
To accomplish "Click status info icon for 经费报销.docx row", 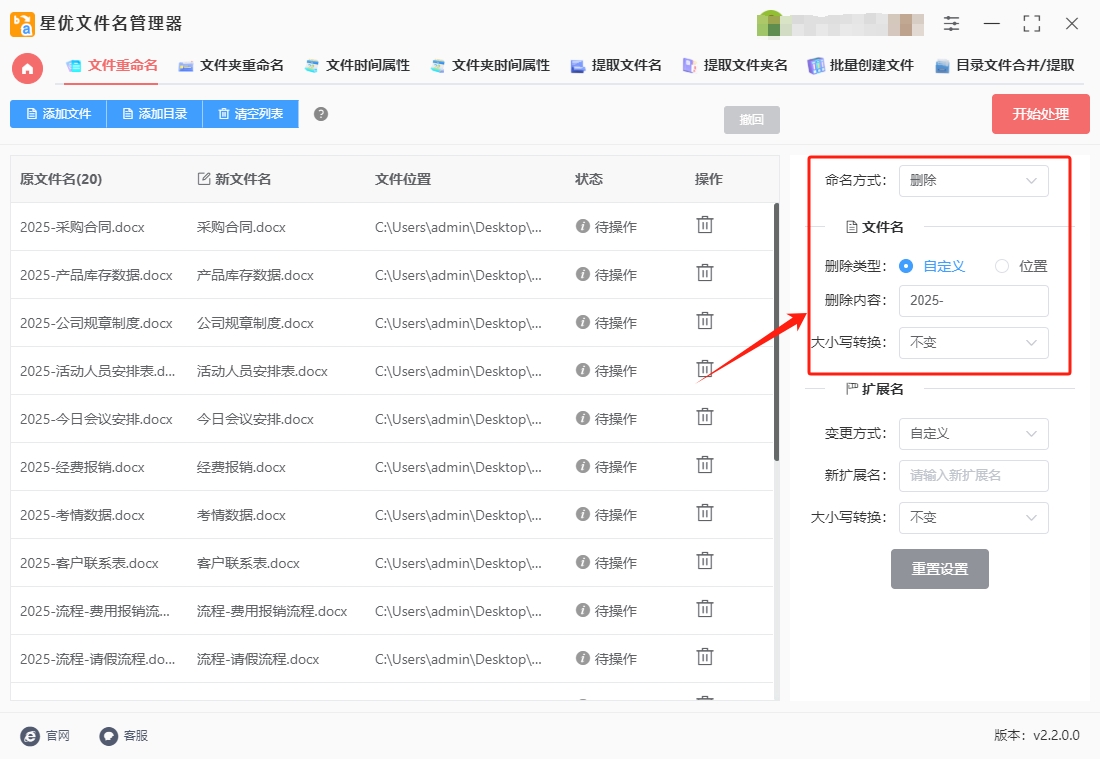I will tap(582, 466).
